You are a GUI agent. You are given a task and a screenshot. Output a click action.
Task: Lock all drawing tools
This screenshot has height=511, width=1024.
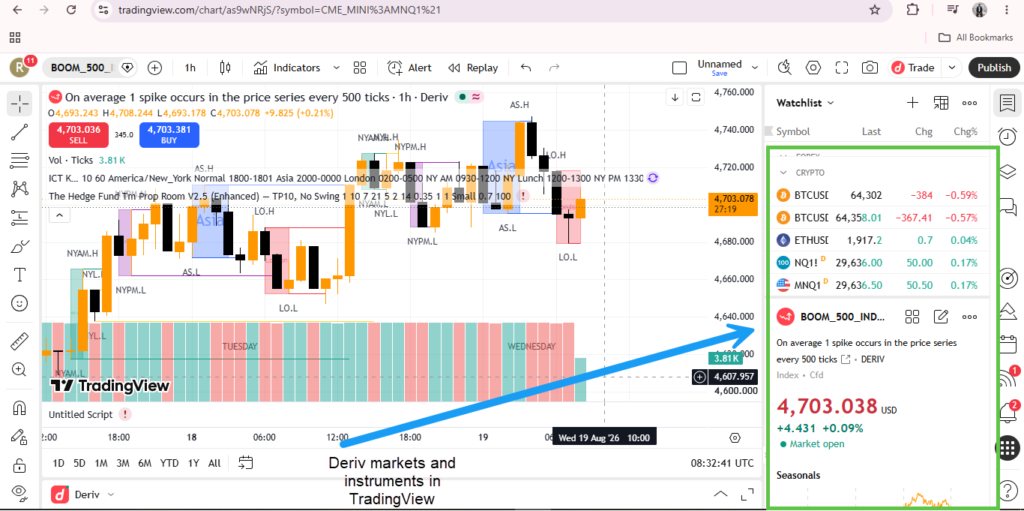tap(20, 465)
